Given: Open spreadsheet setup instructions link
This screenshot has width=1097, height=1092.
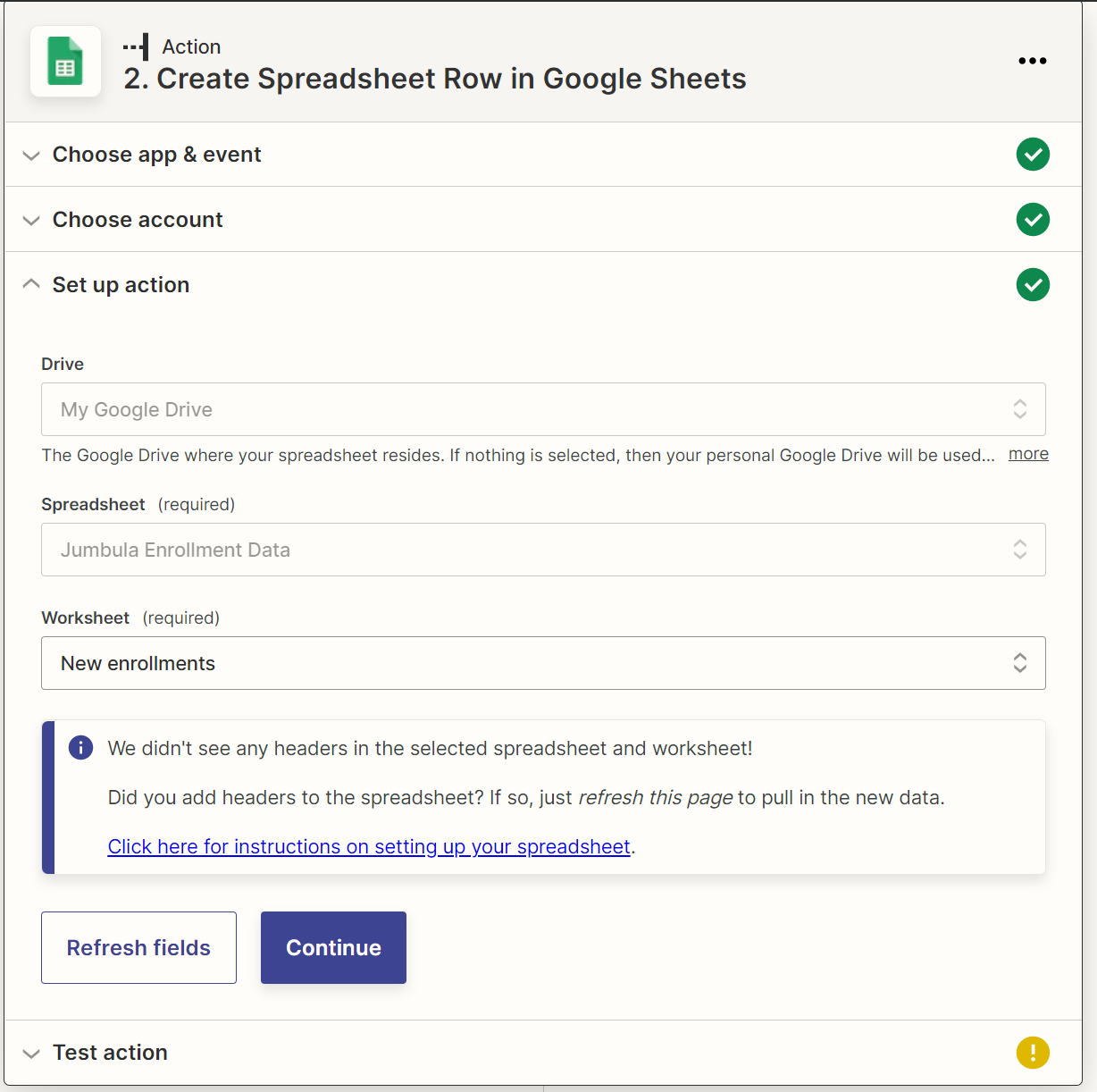Looking at the screenshot, I should tap(369, 846).
